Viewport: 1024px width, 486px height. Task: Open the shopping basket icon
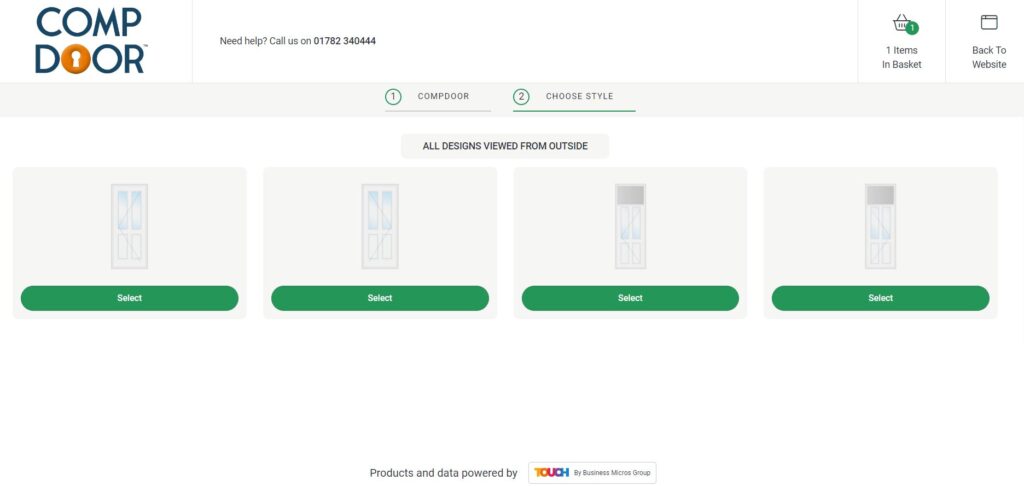(901, 23)
